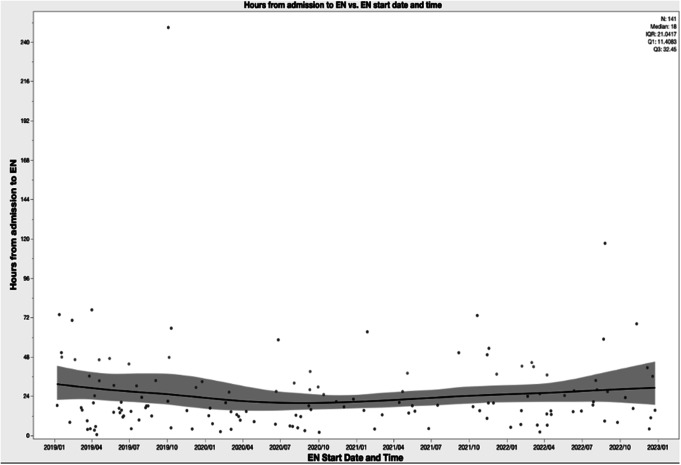
Task: Click the 240 y-axis tick label
Action: click(x=27, y=42)
